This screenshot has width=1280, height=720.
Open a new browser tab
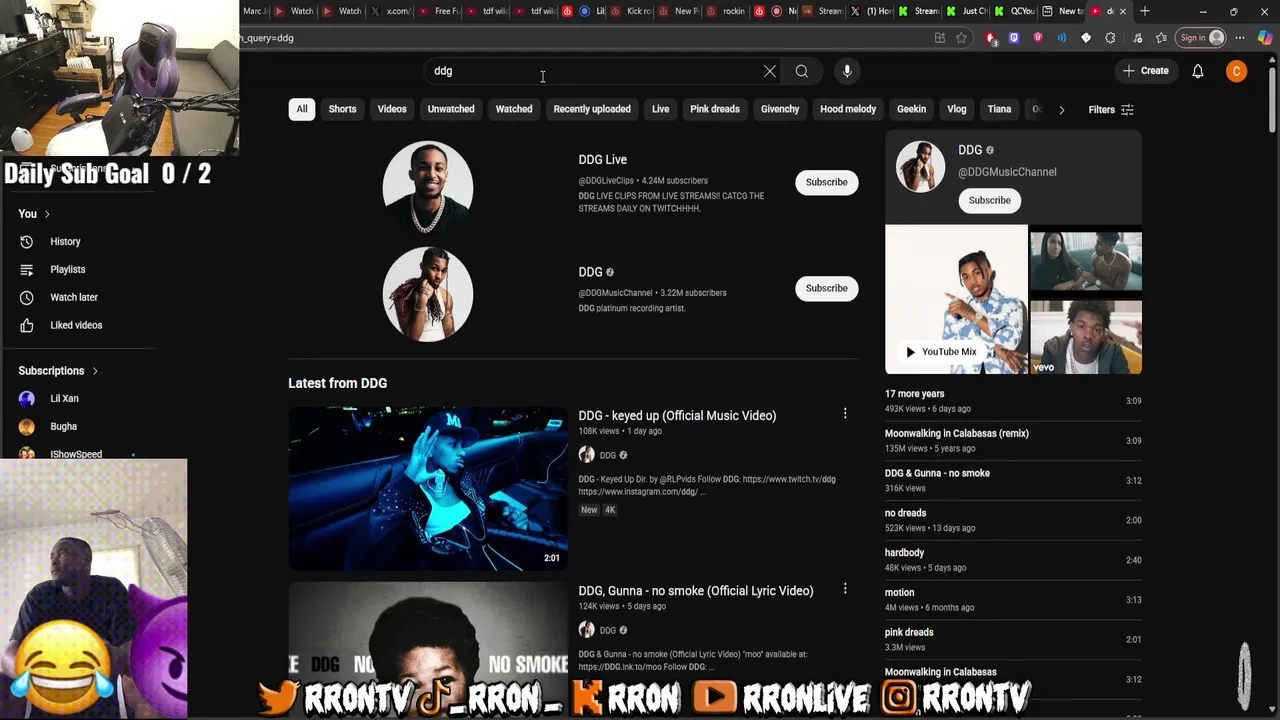click(x=1145, y=11)
